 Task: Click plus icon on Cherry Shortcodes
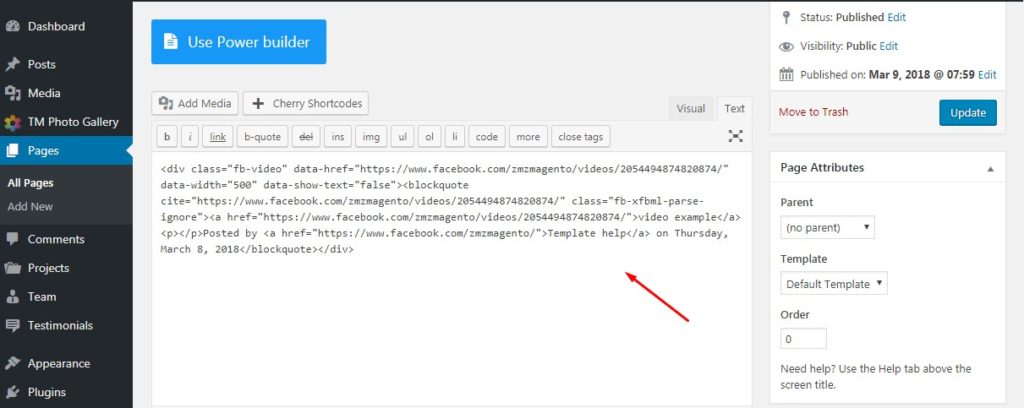(258, 103)
